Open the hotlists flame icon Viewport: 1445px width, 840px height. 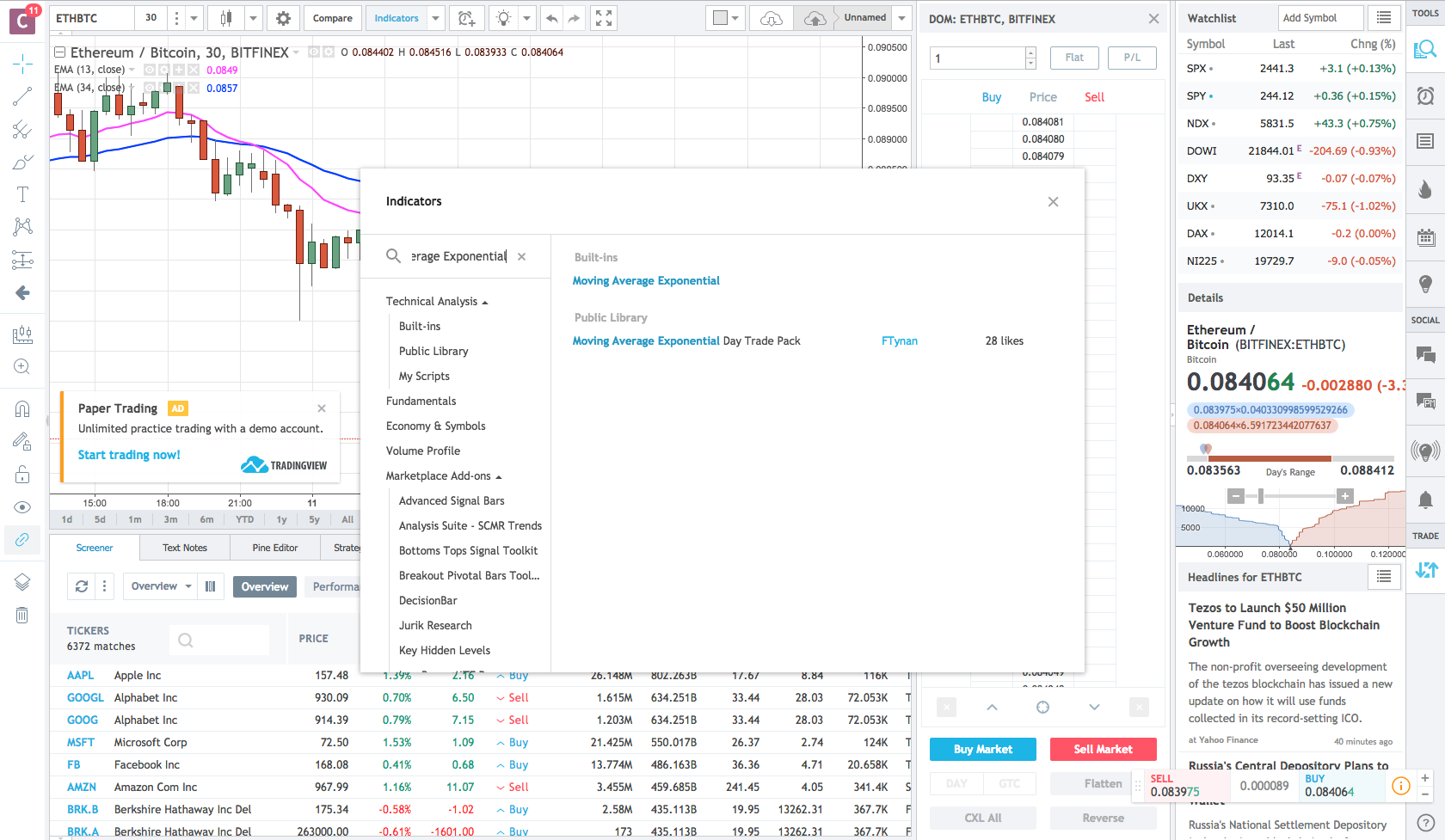point(1425,189)
